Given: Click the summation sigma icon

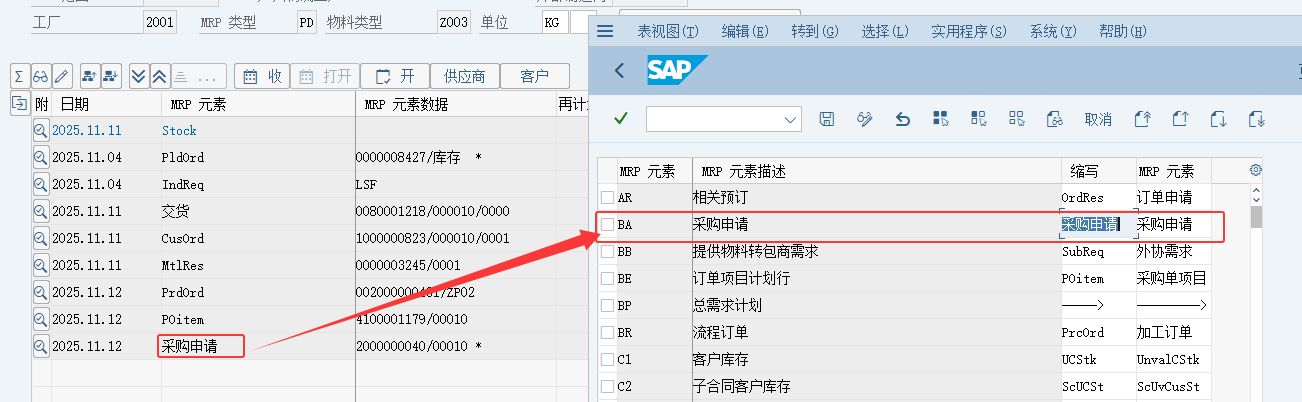Looking at the screenshot, I should point(19,76).
